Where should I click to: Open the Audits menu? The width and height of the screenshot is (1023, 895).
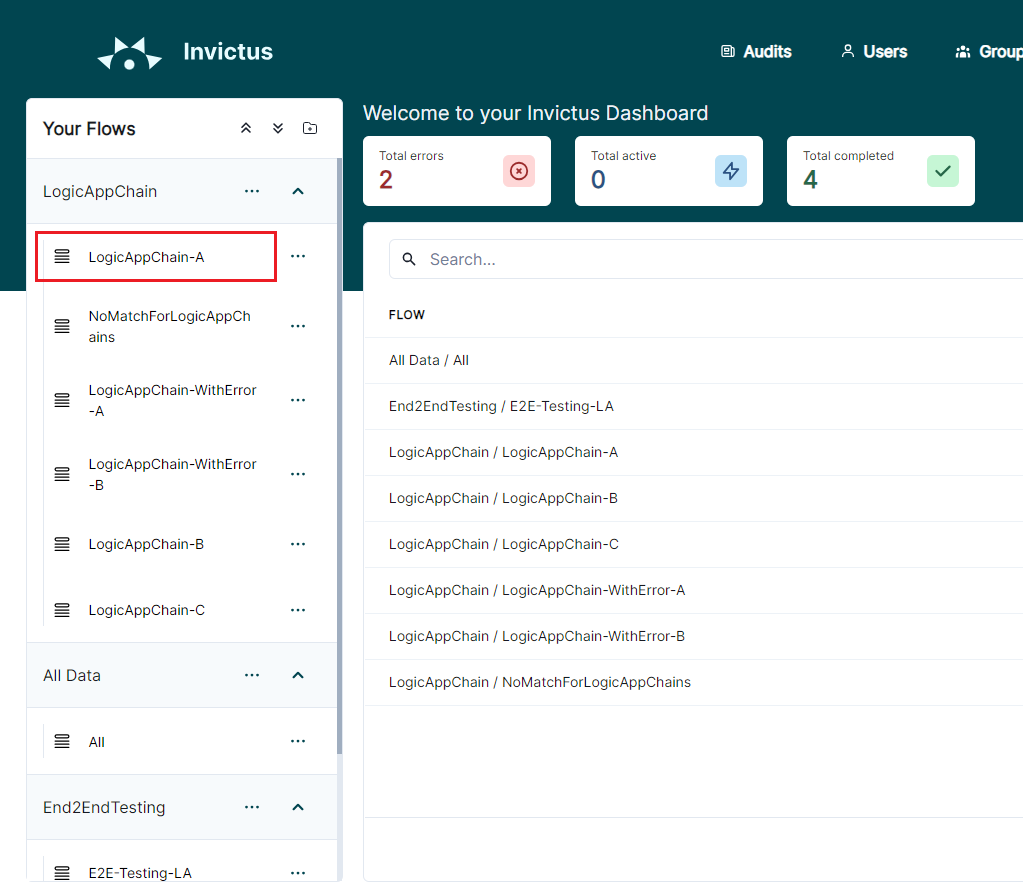756,52
